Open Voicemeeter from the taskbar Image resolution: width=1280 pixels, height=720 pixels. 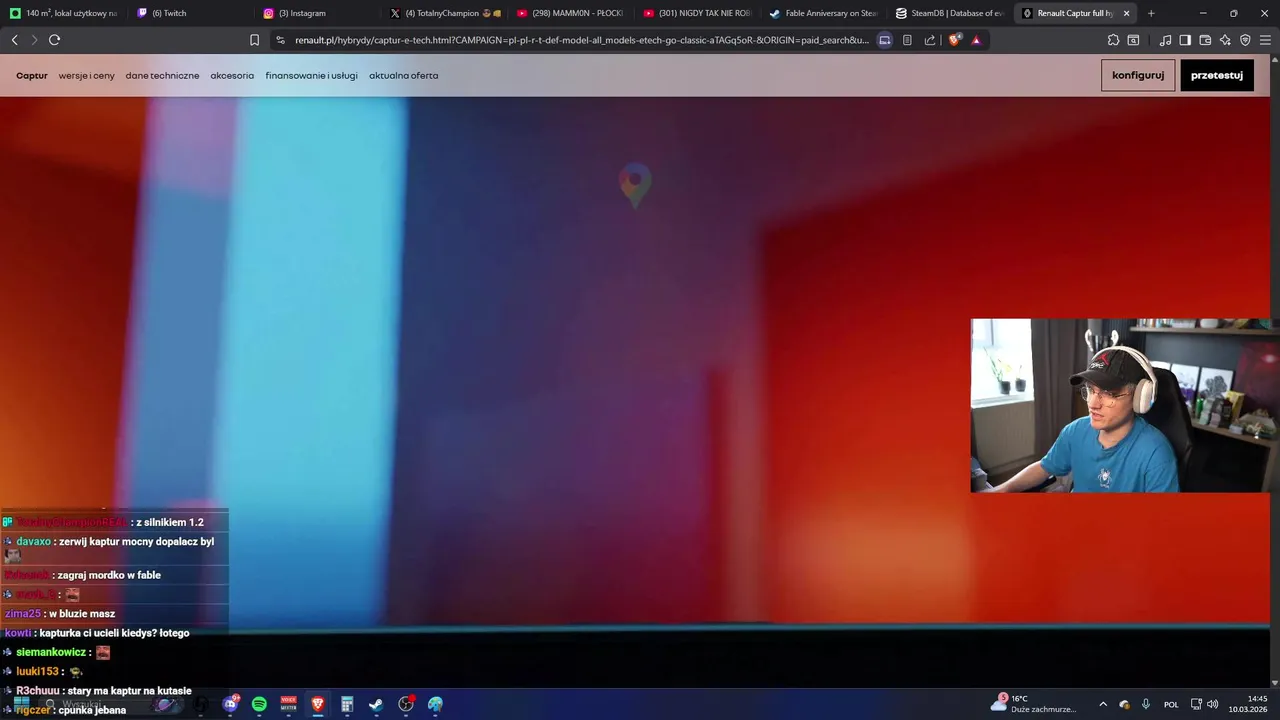click(x=289, y=704)
